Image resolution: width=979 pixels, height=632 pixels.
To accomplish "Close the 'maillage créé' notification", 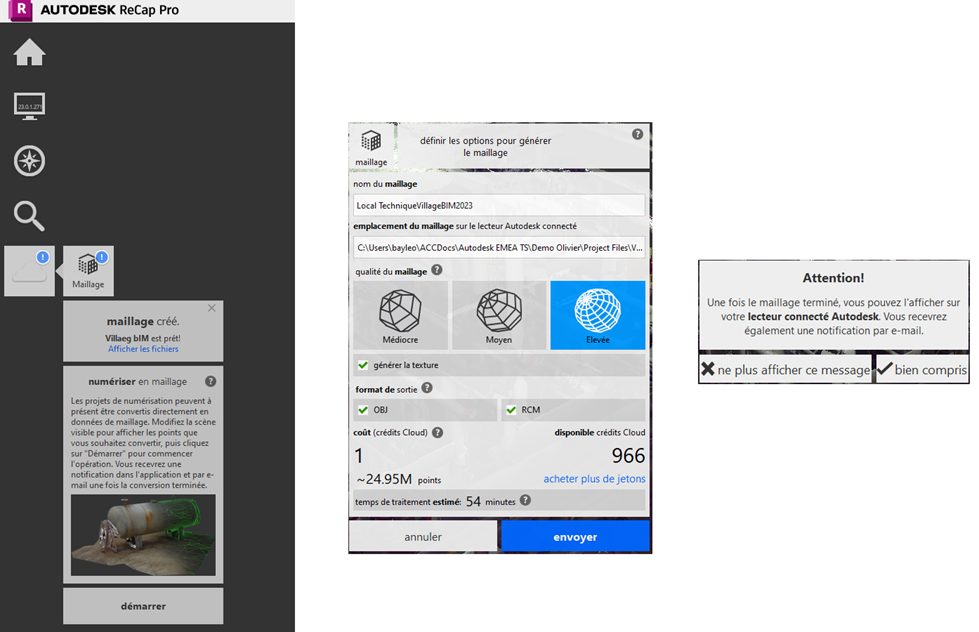I will [x=212, y=308].
